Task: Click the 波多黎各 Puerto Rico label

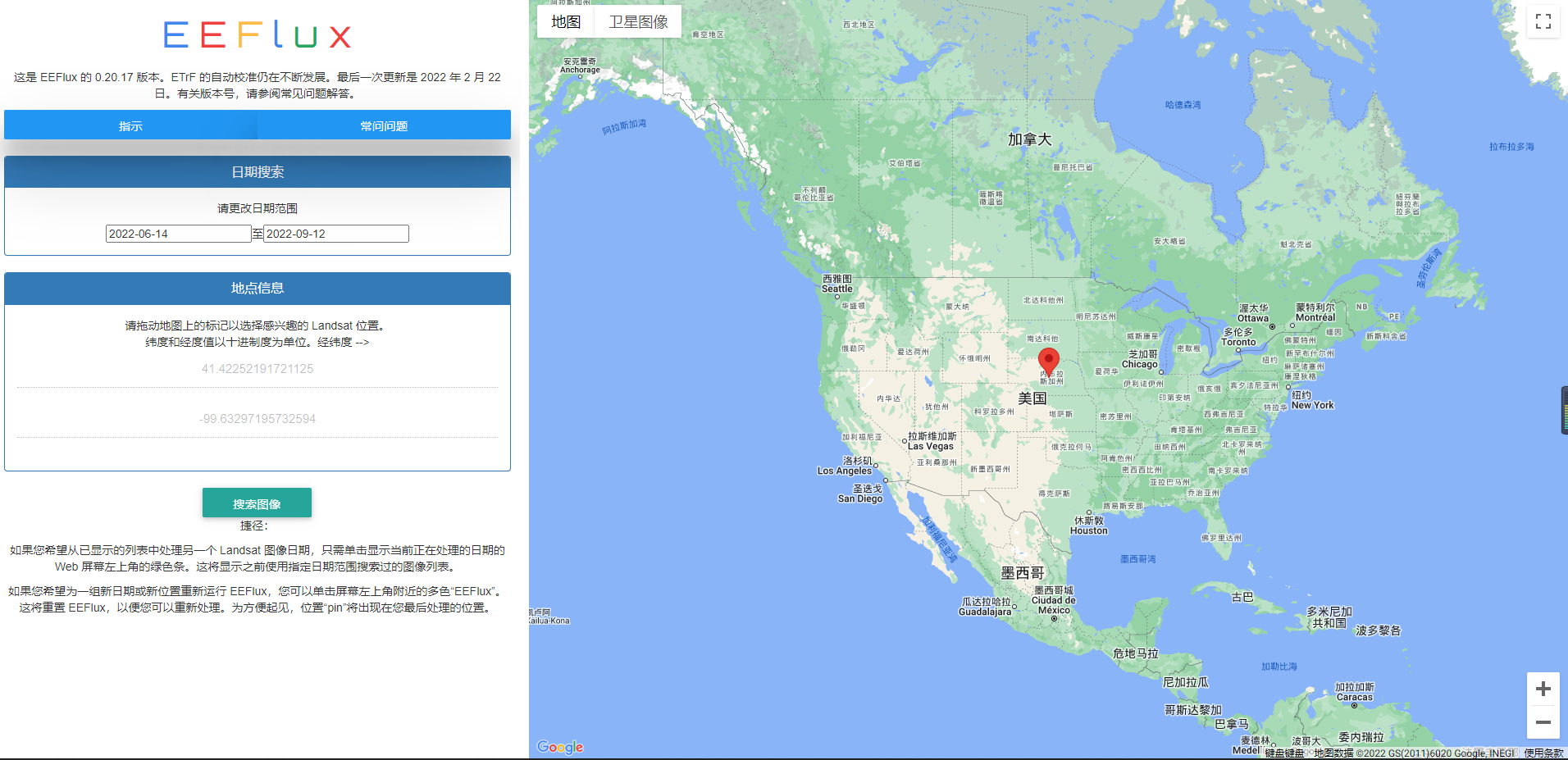Action: click(1379, 630)
